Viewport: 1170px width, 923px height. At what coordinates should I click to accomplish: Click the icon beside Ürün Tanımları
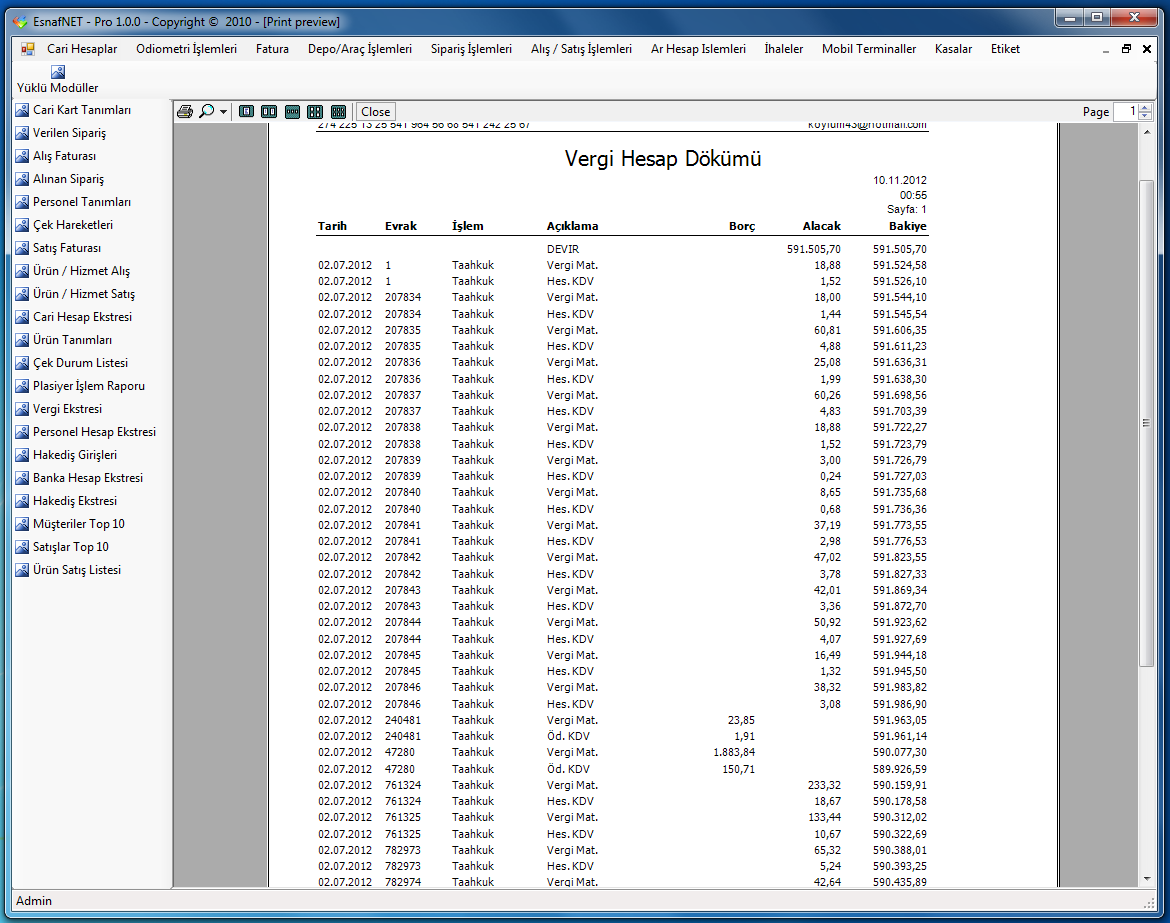click(22, 340)
